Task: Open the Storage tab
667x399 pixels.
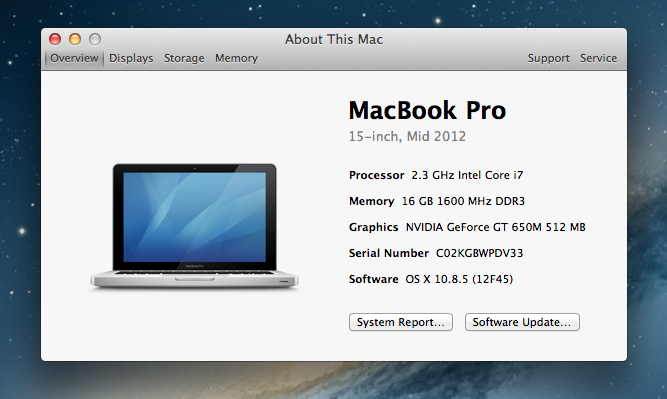Action: point(184,58)
